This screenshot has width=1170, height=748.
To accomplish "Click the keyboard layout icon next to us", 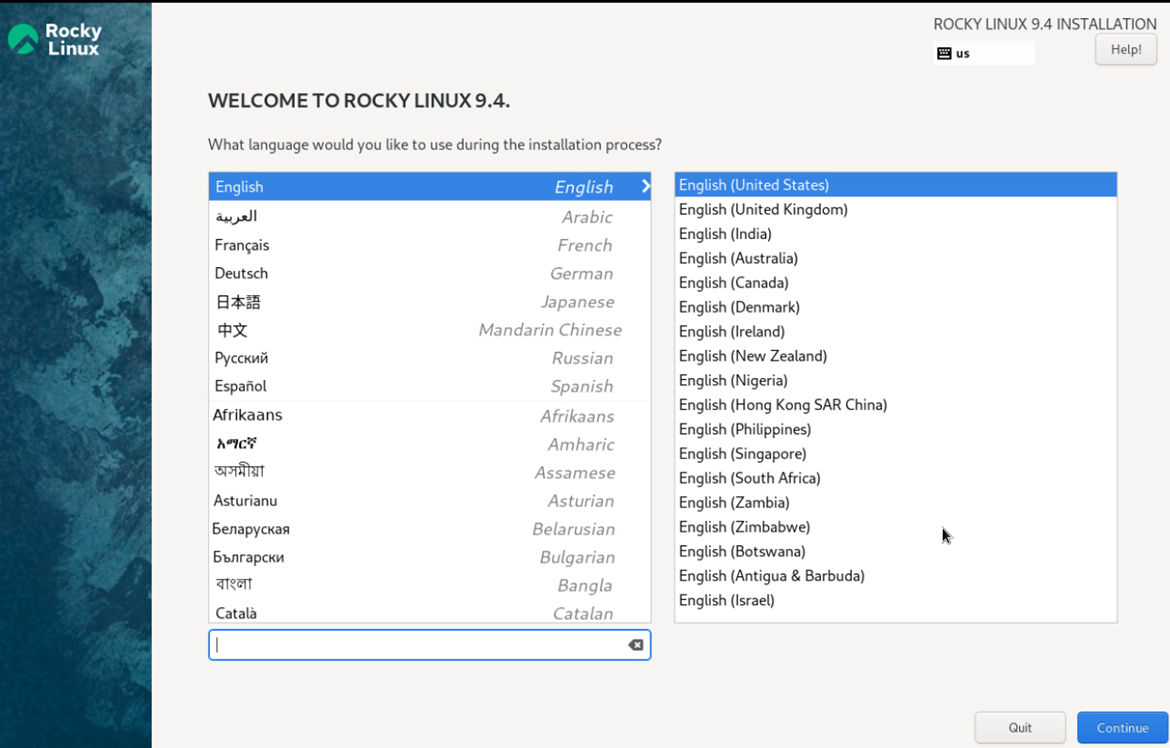I will [x=944, y=53].
